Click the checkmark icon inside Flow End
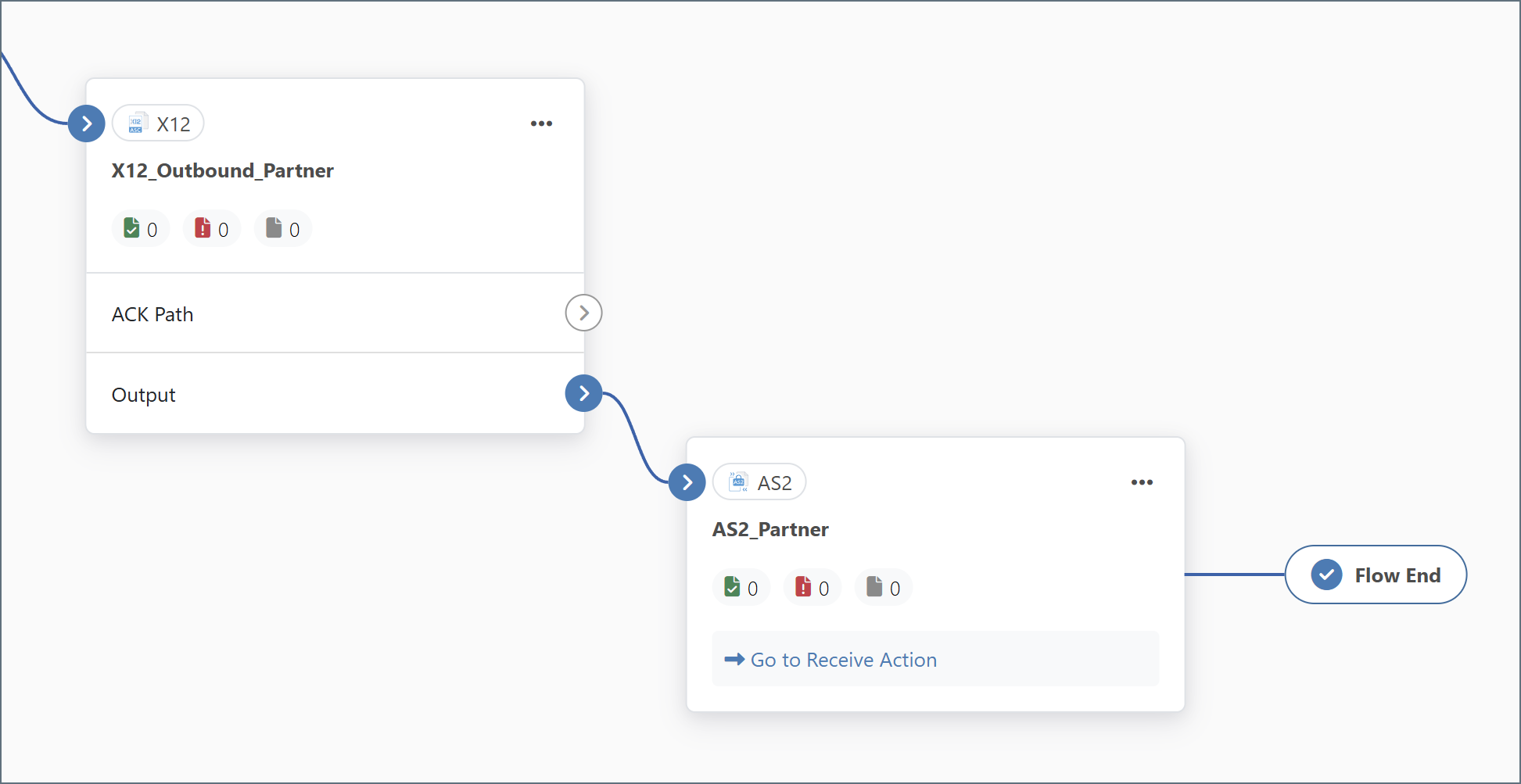The image size is (1521, 784). [x=1325, y=575]
